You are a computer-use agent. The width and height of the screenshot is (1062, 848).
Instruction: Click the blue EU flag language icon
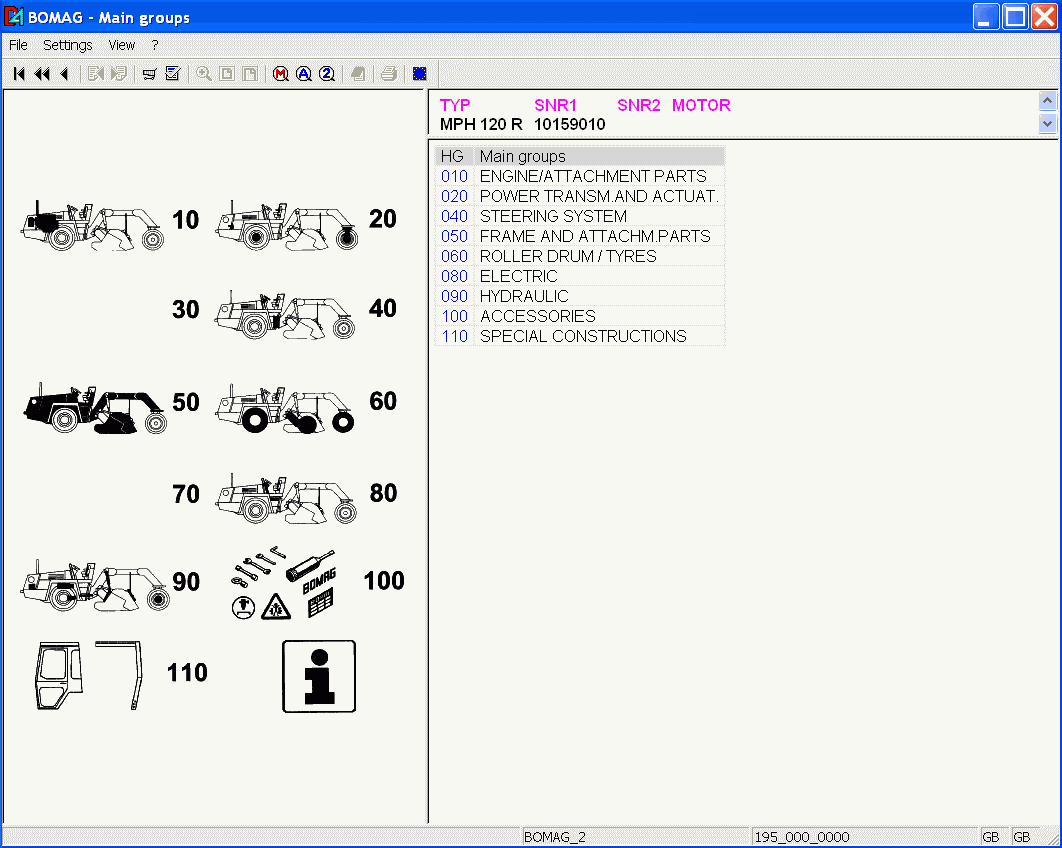point(420,74)
